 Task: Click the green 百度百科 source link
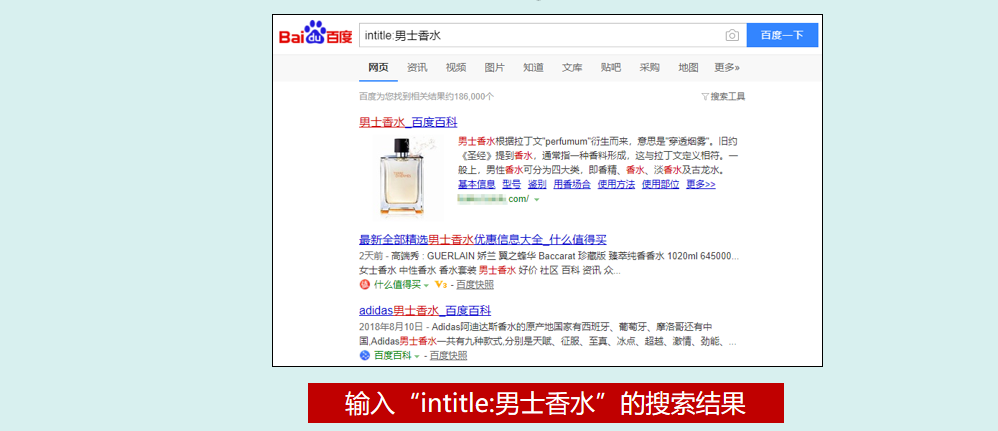click(x=392, y=355)
